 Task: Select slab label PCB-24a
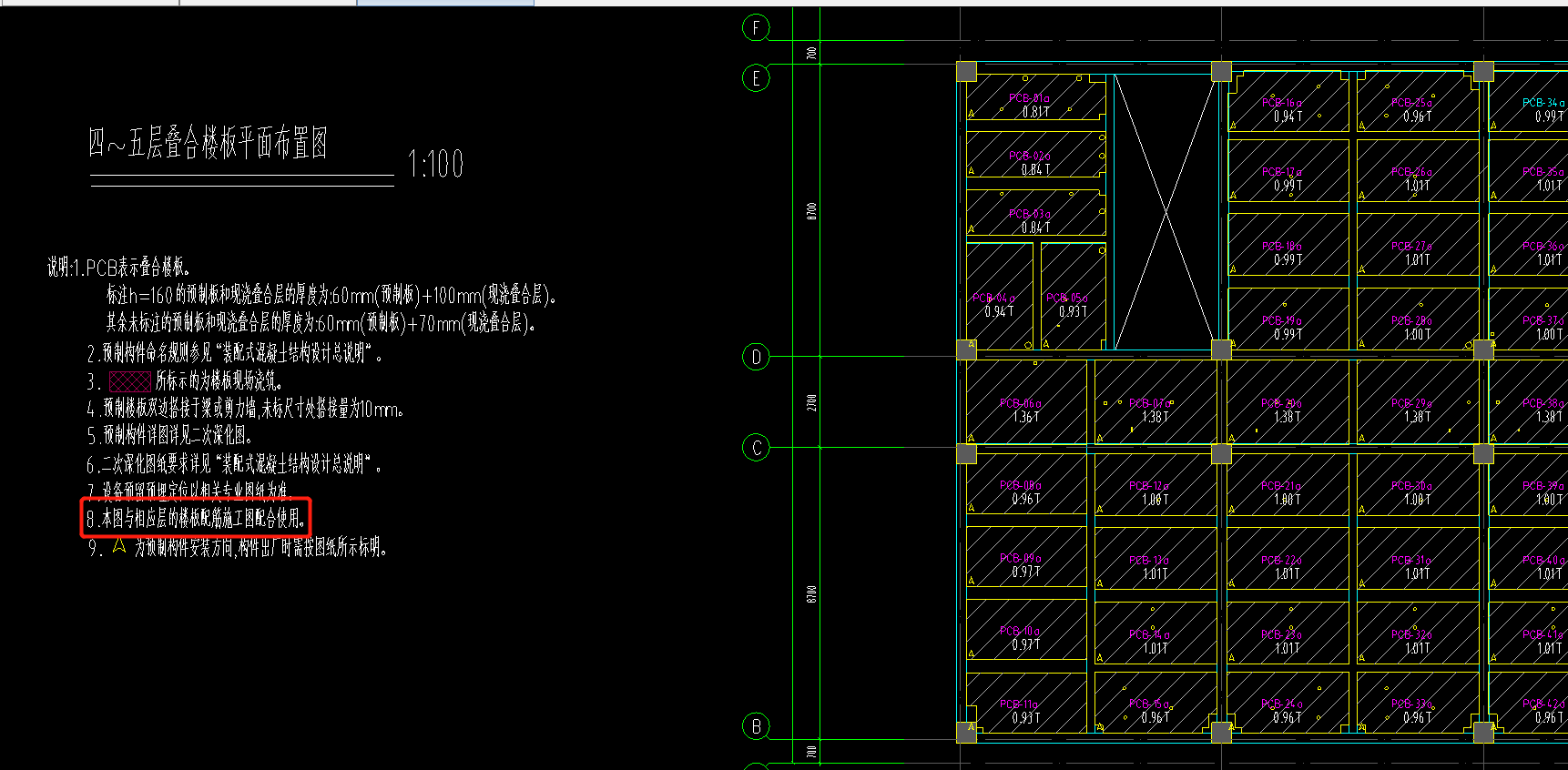pyautogui.click(x=1281, y=704)
